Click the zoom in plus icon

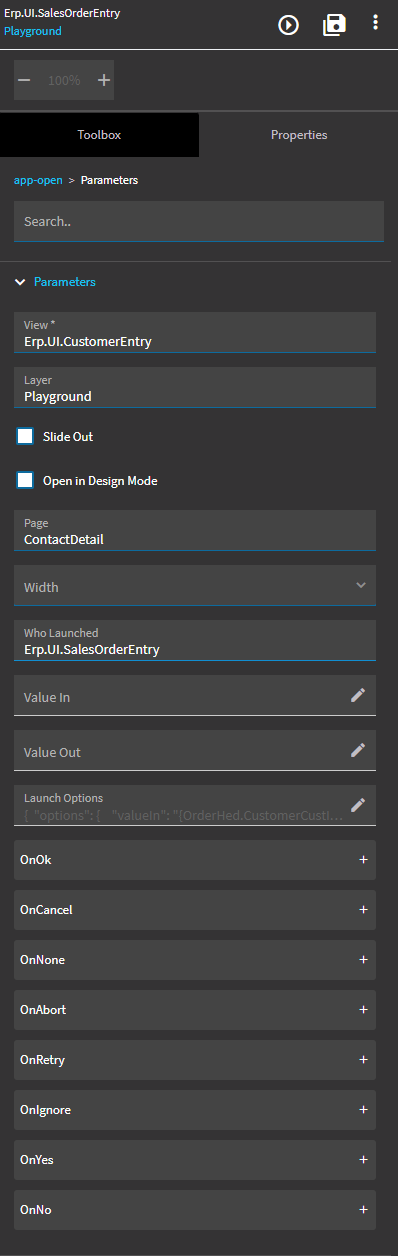pyautogui.click(x=103, y=80)
